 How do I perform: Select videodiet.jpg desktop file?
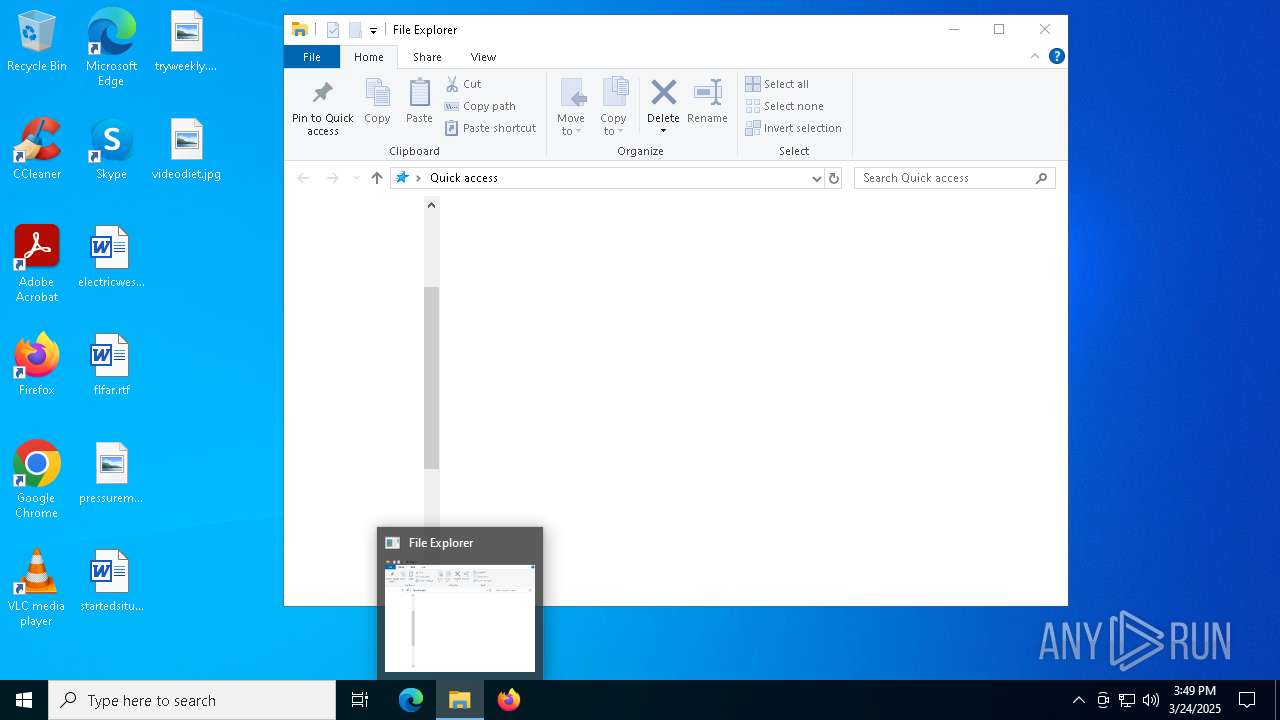point(186,150)
